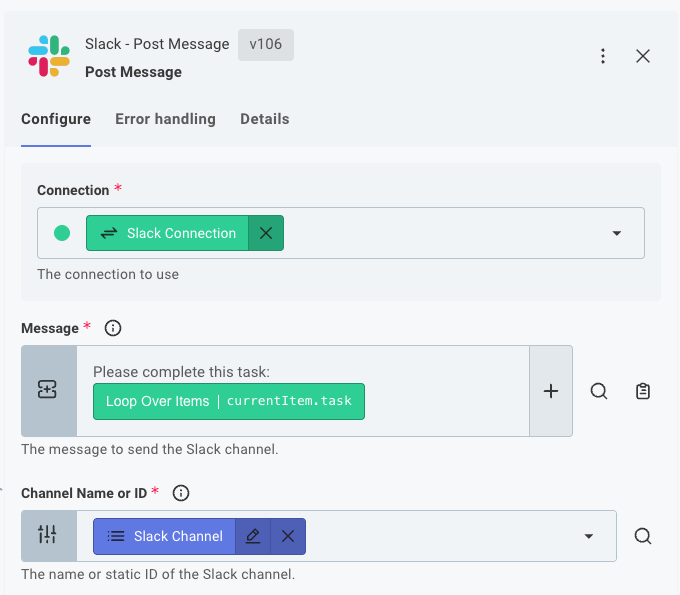Click the 'Slack - Post Message' heading
680x595 pixels.
pyautogui.click(x=157, y=44)
